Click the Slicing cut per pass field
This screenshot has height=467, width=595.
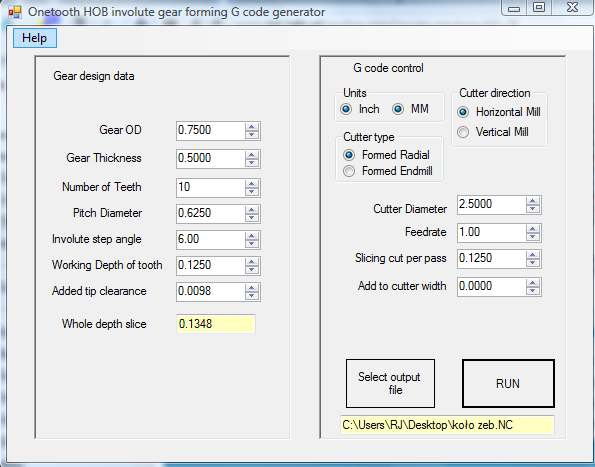click(491, 259)
